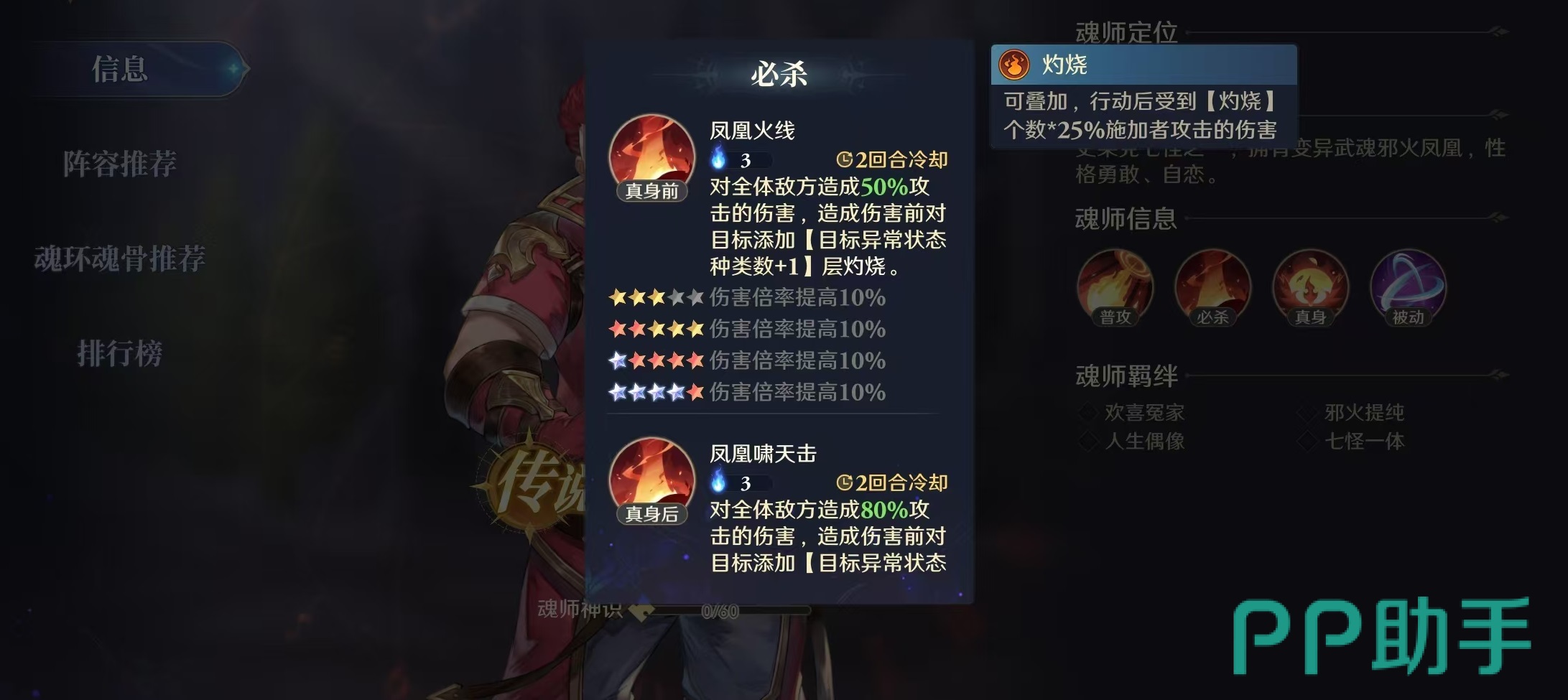
Task: Click the 魂师神识 progress bar
Action: click(x=720, y=611)
